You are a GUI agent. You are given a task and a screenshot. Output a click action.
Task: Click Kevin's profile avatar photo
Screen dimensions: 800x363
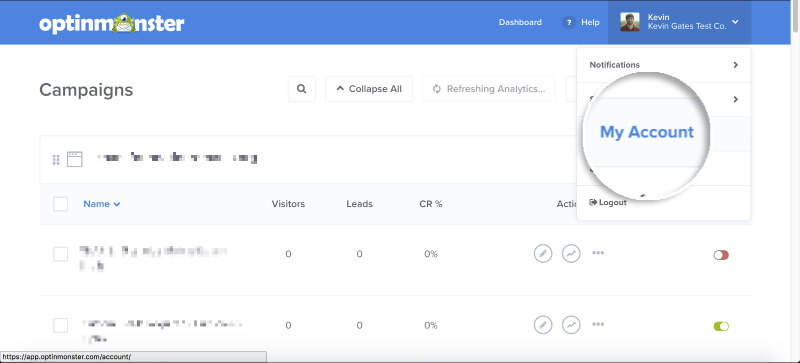630,22
